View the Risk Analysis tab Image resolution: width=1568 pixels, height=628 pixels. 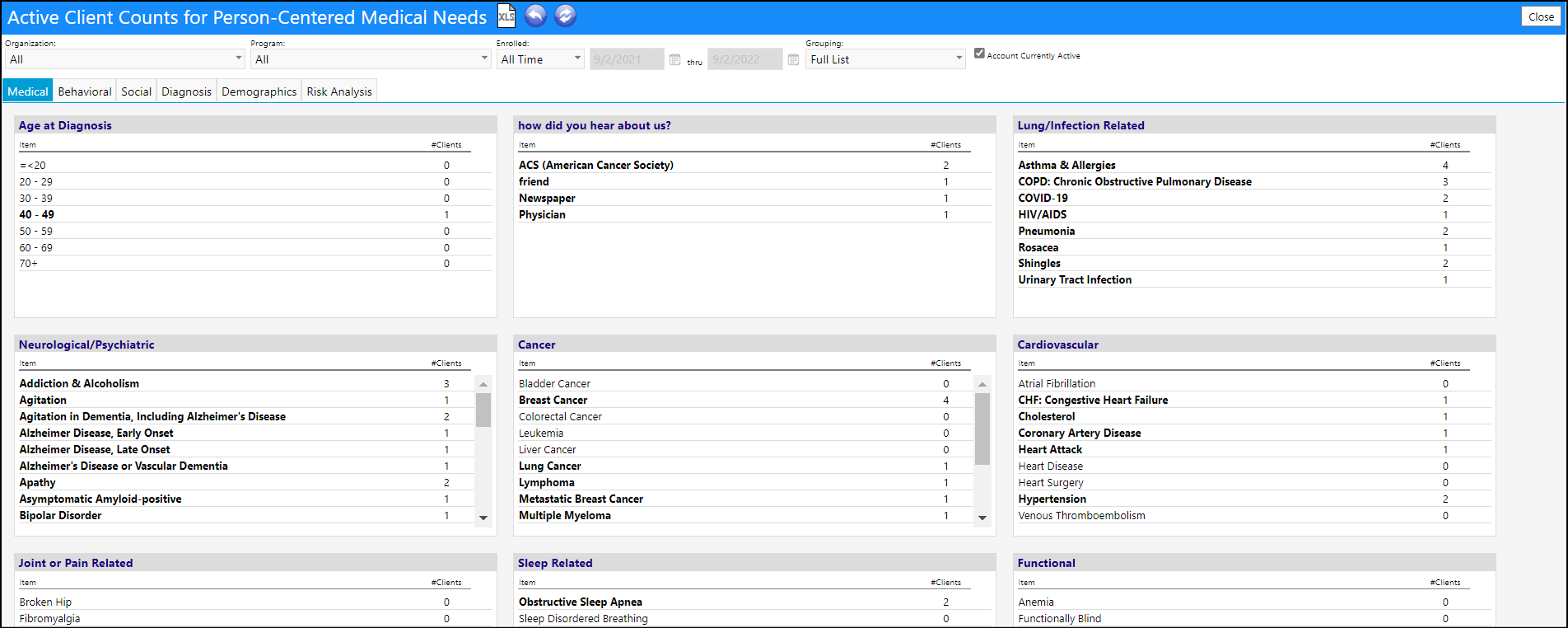[339, 91]
